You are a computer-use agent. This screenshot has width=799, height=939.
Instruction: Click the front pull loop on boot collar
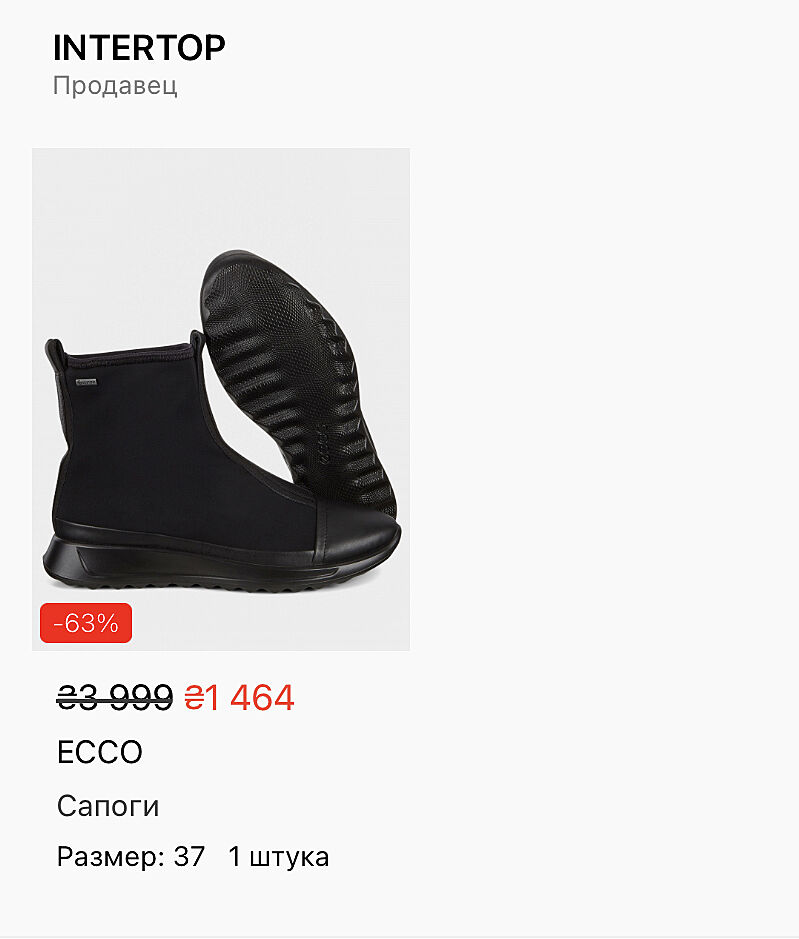(198, 341)
